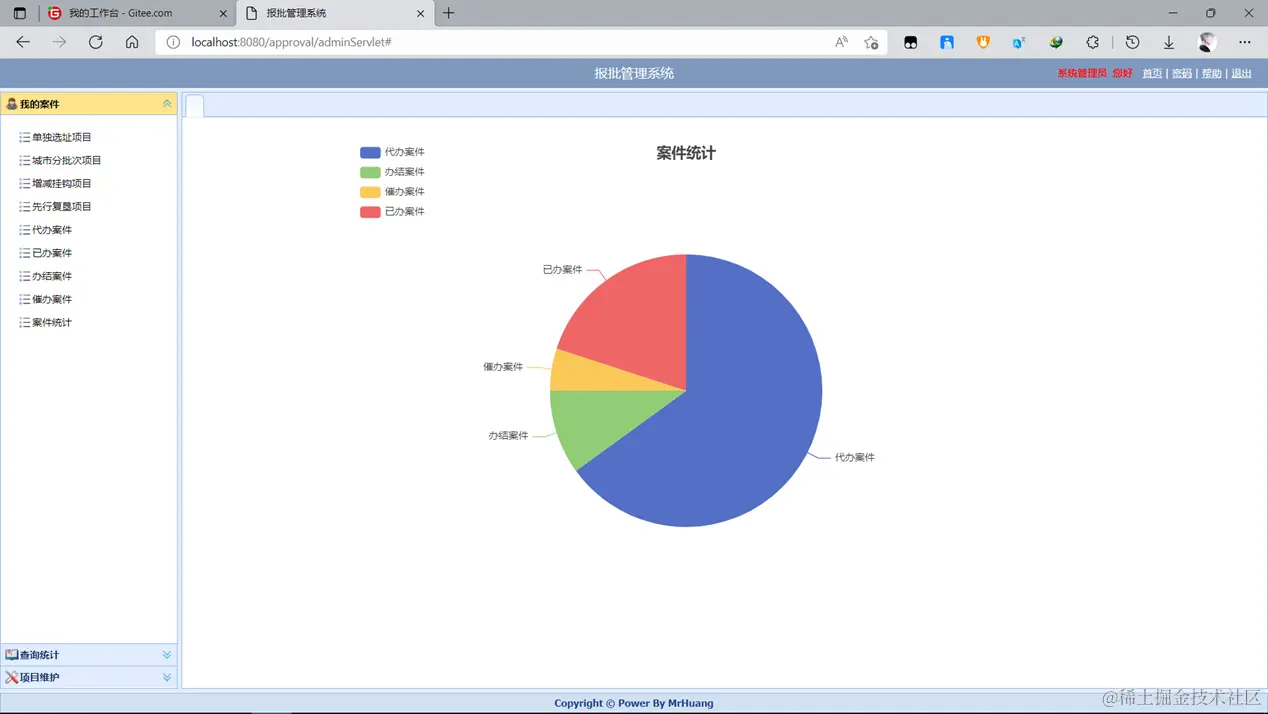The image size is (1268, 714).
Task: Open a new browser tab
Action: pyautogui.click(x=449, y=13)
